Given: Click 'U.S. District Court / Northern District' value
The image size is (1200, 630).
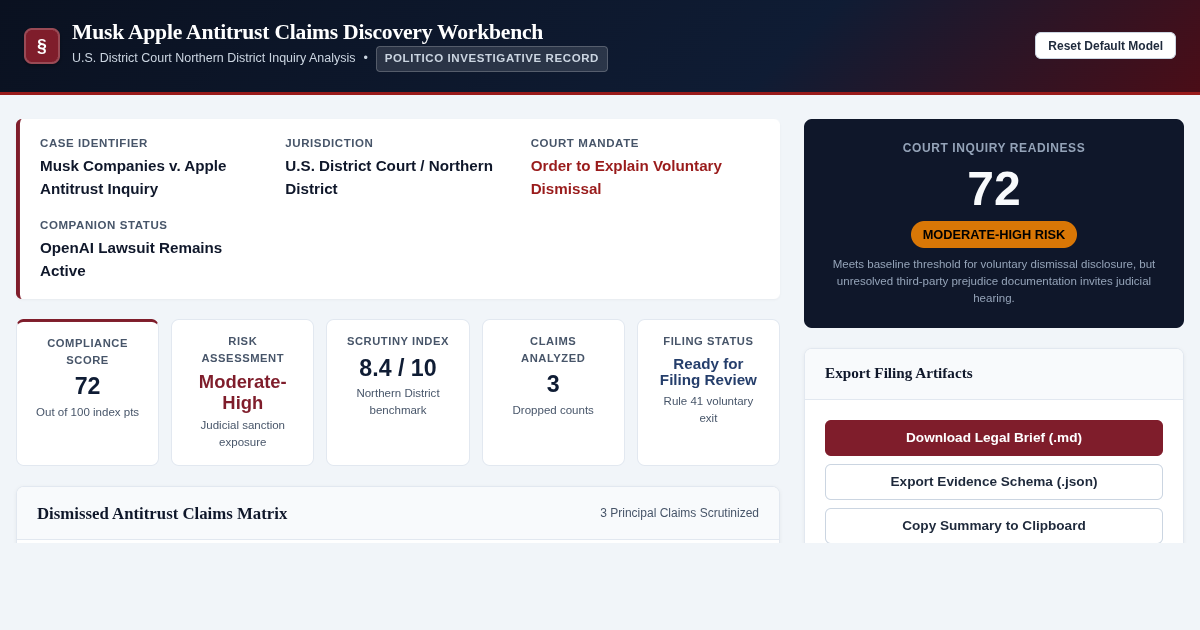Looking at the screenshot, I should point(389,177).
